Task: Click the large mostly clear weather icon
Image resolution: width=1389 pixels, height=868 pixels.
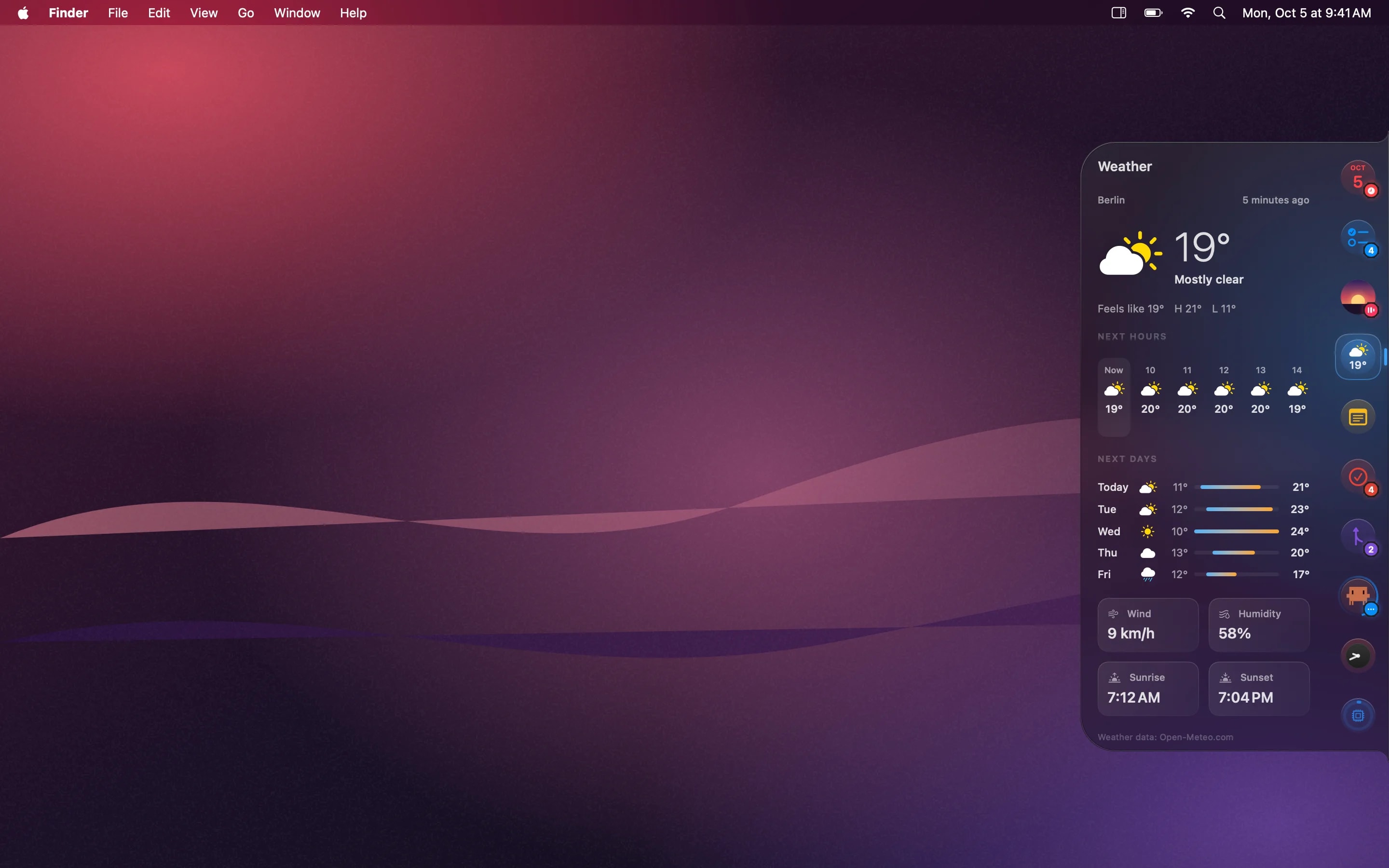Action: click(x=1130, y=253)
